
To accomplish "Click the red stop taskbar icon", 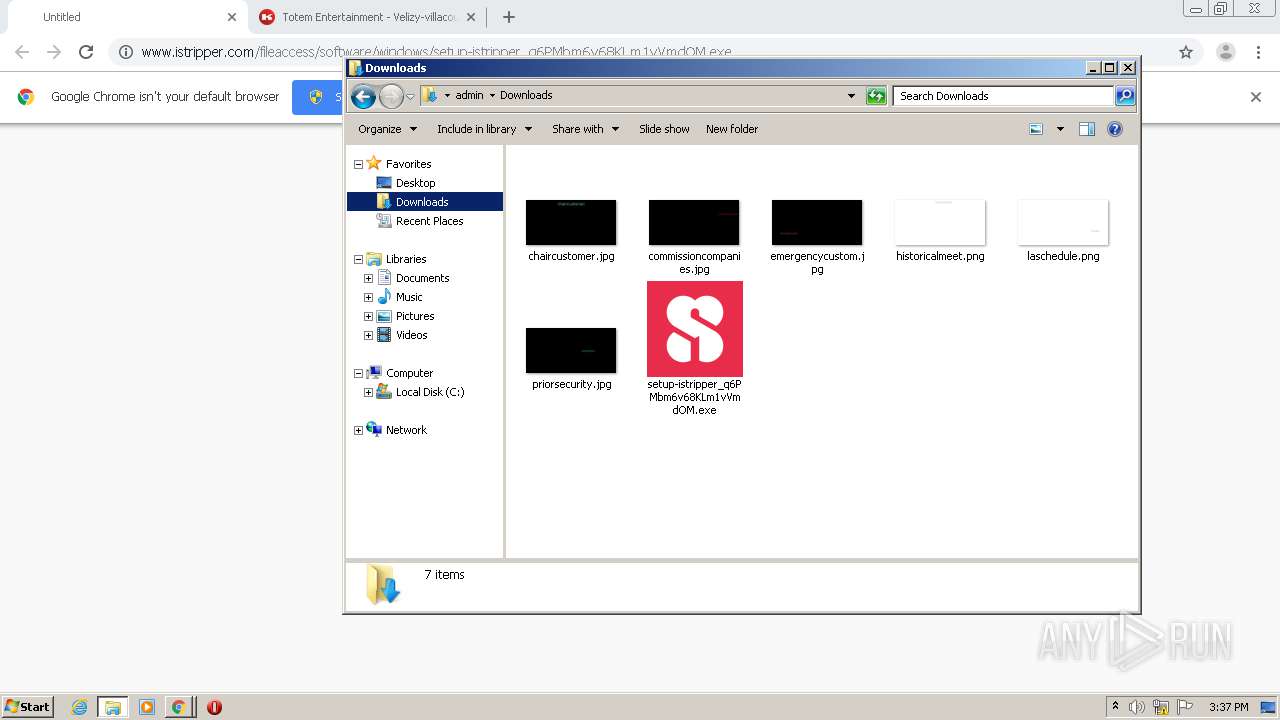I will click(x=214, y=707).
